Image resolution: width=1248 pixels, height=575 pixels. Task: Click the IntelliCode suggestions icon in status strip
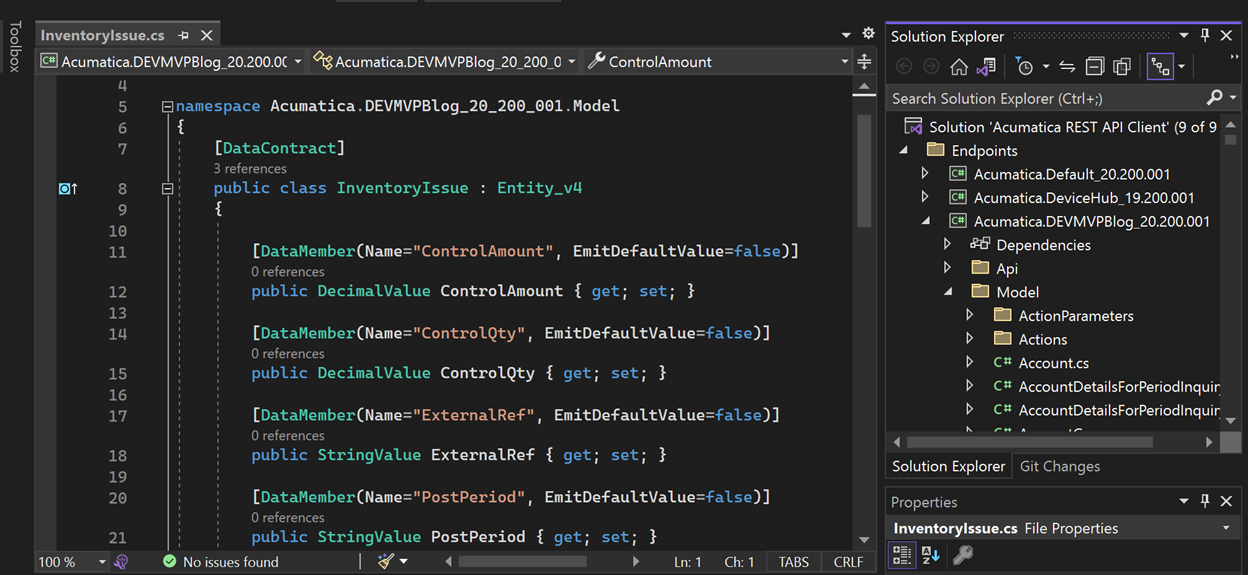tap(121, 562)
